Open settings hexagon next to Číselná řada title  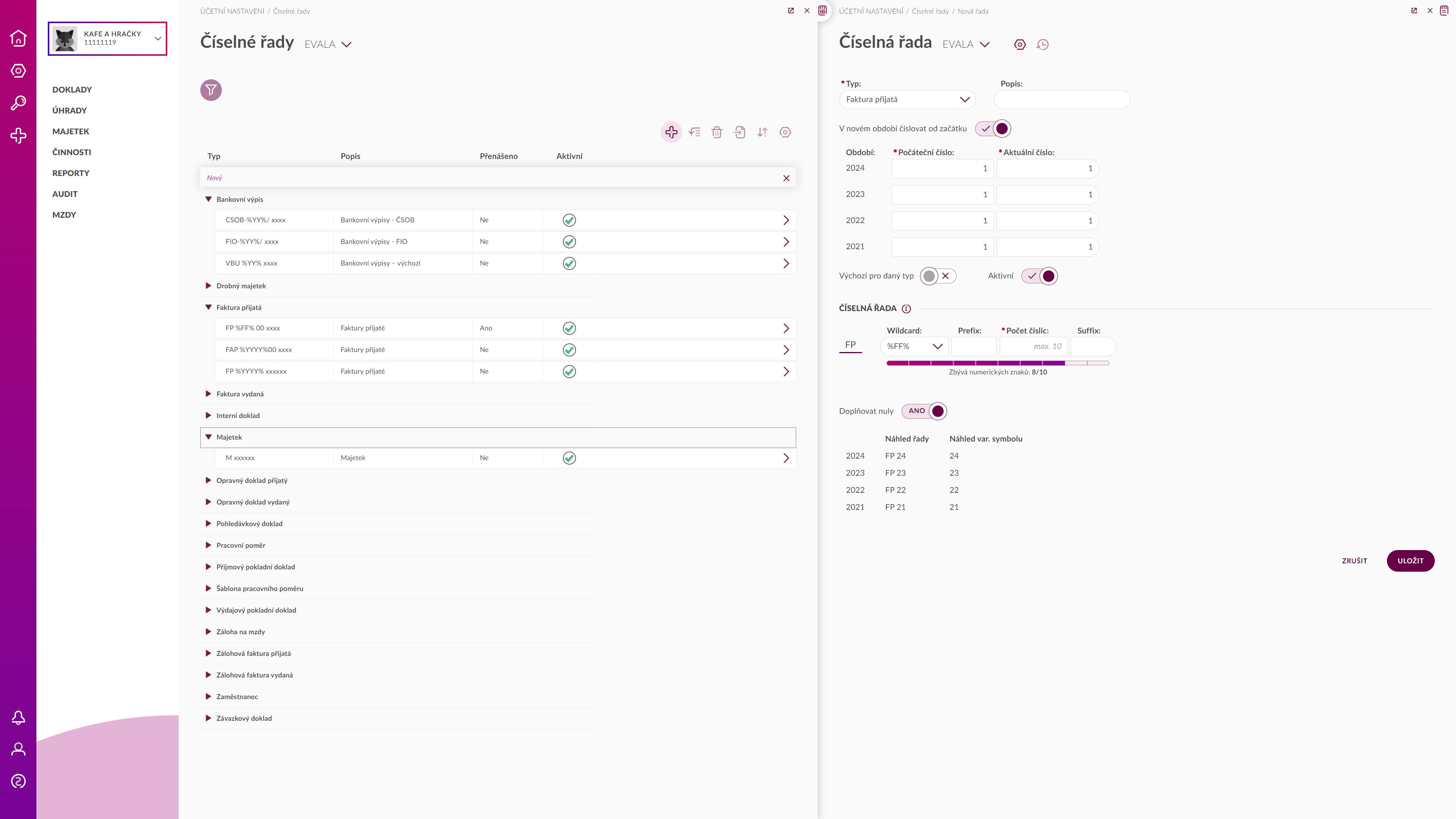click(1019, 45)
